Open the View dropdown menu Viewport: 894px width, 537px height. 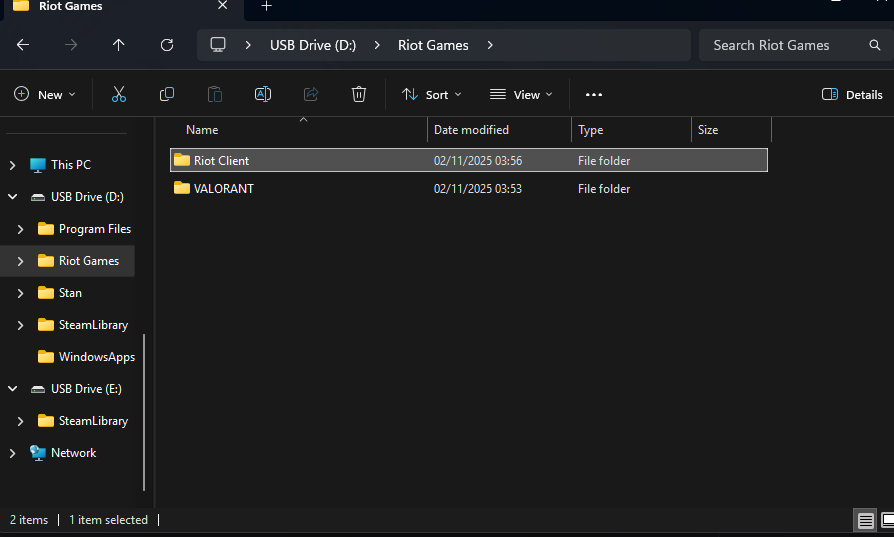[521, 95]
